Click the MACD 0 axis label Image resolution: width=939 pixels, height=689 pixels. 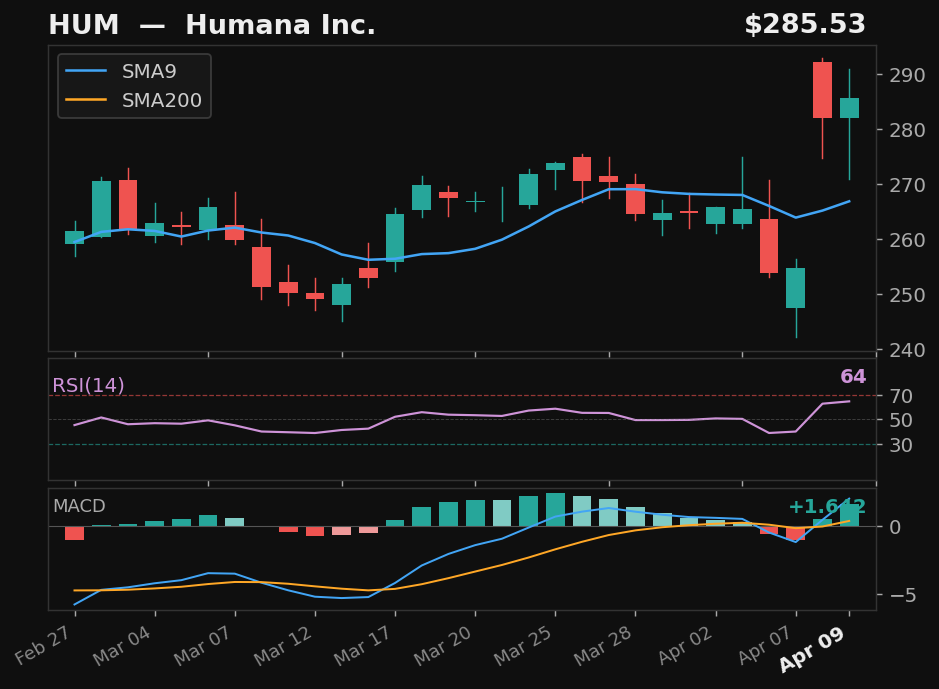click(895, 527)
